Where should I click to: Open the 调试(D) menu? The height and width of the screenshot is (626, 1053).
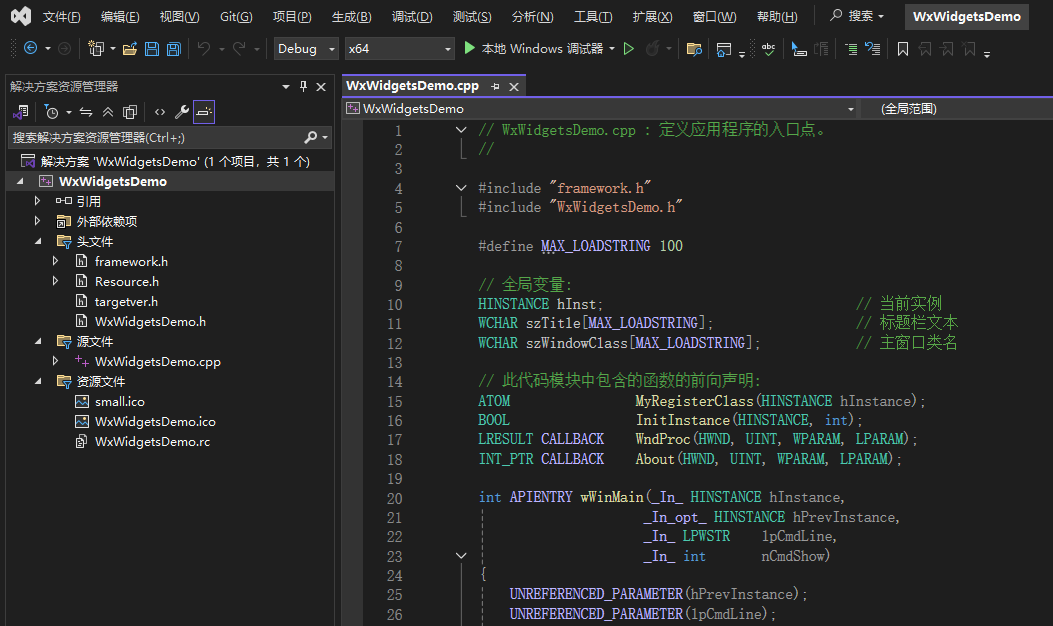click(x=412, y=16)
